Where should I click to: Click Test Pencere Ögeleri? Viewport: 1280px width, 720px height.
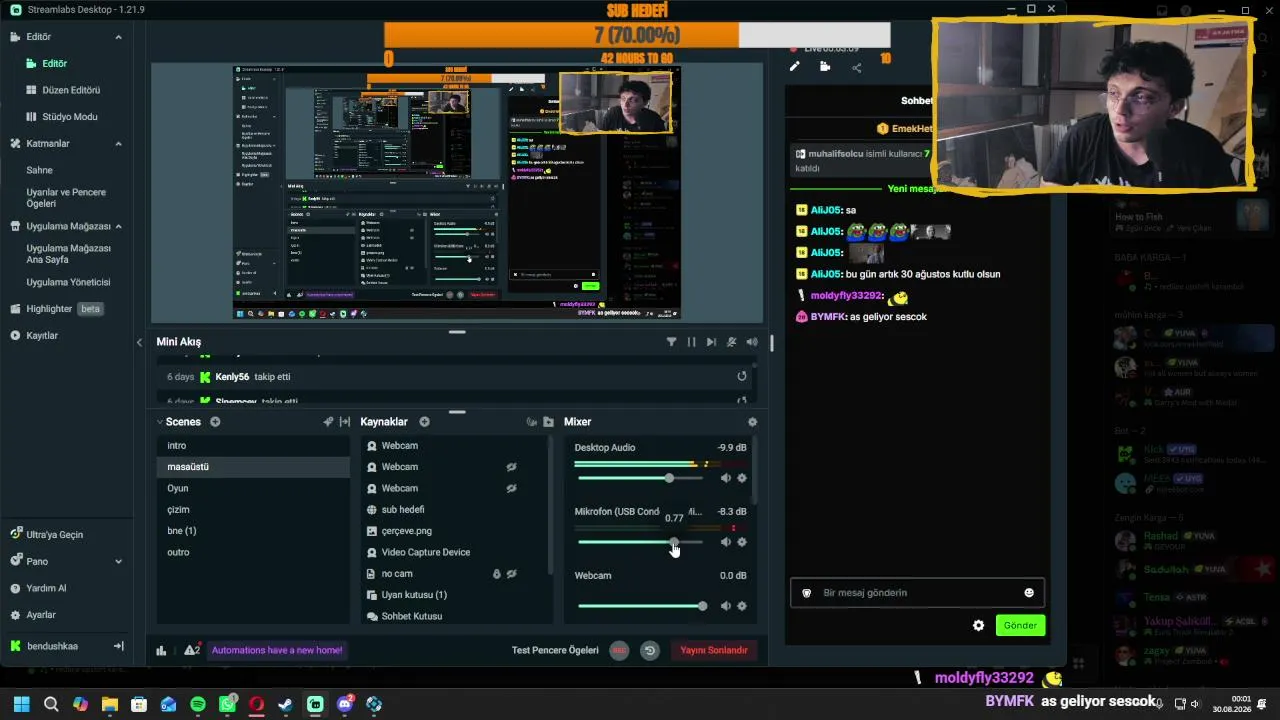[x=555, y=650]
